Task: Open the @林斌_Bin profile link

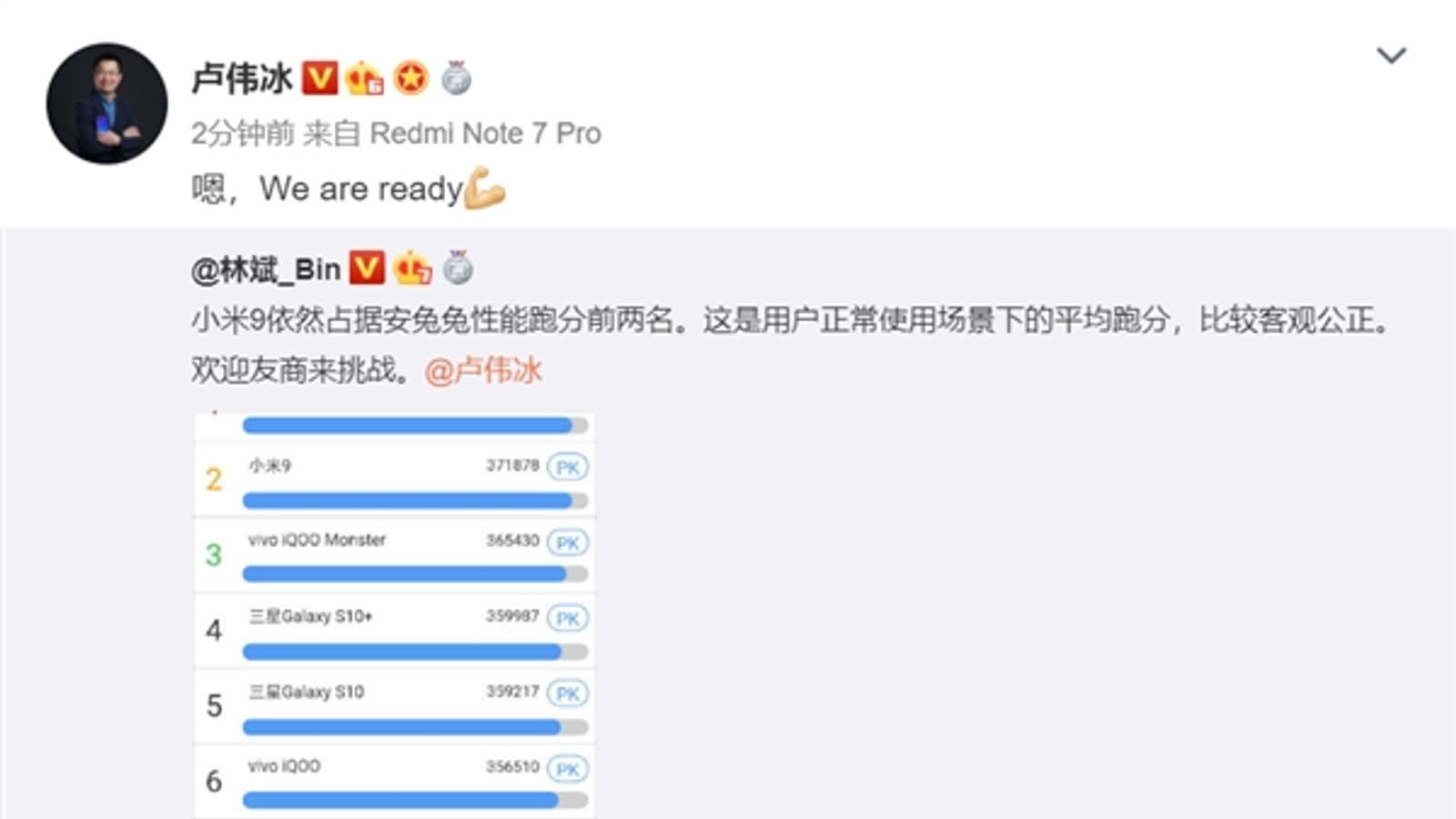Action: coord(266,269)
